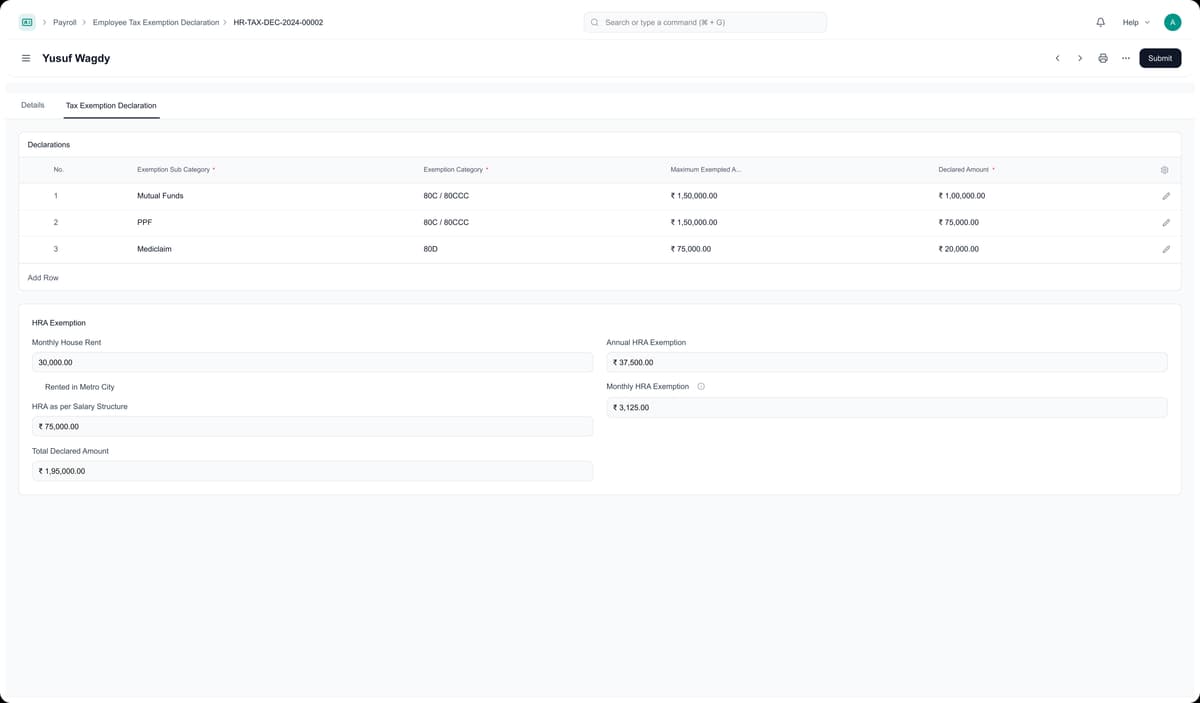Go to next document with right arrow
Screen dimensions: 1200x703
click(x=1080, y=58)
